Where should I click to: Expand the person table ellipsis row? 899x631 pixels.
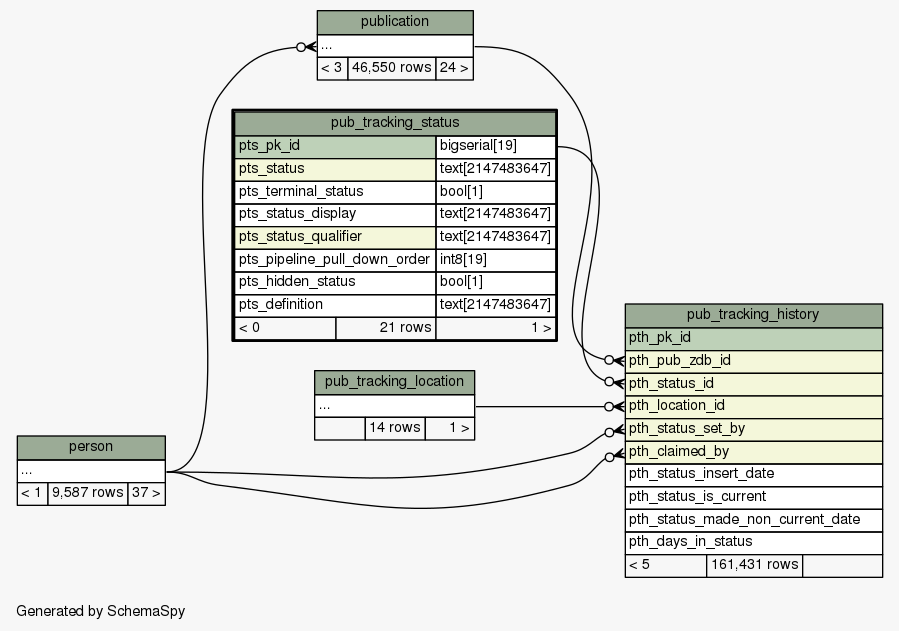click(91, 470)
